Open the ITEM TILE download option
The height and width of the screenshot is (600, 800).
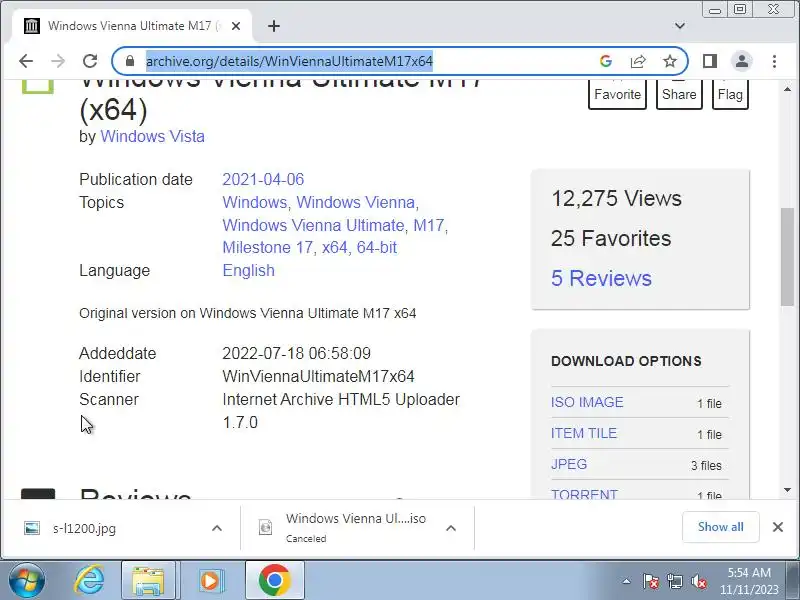tap(584, 433)
